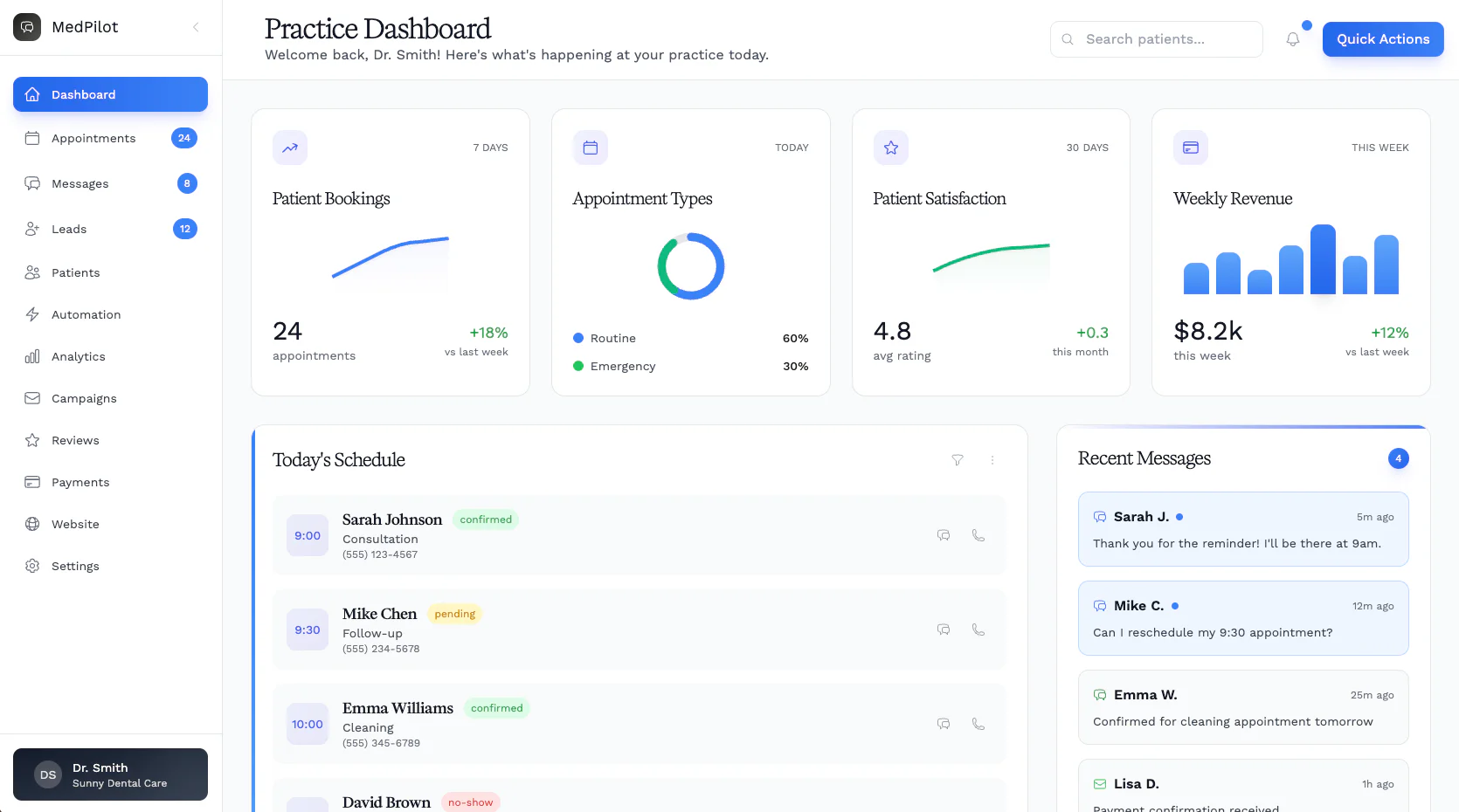Click the Quick Actions button
Image resolution: width=1459 pixels, height=812 pixels.
click(1382, 39)
